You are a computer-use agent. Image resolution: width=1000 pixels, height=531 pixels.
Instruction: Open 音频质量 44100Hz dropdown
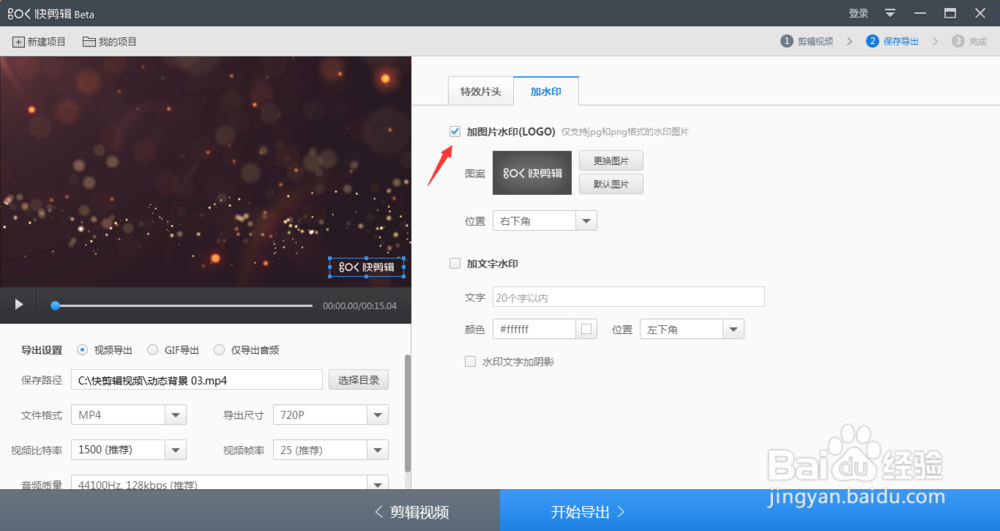pos(230,483)
